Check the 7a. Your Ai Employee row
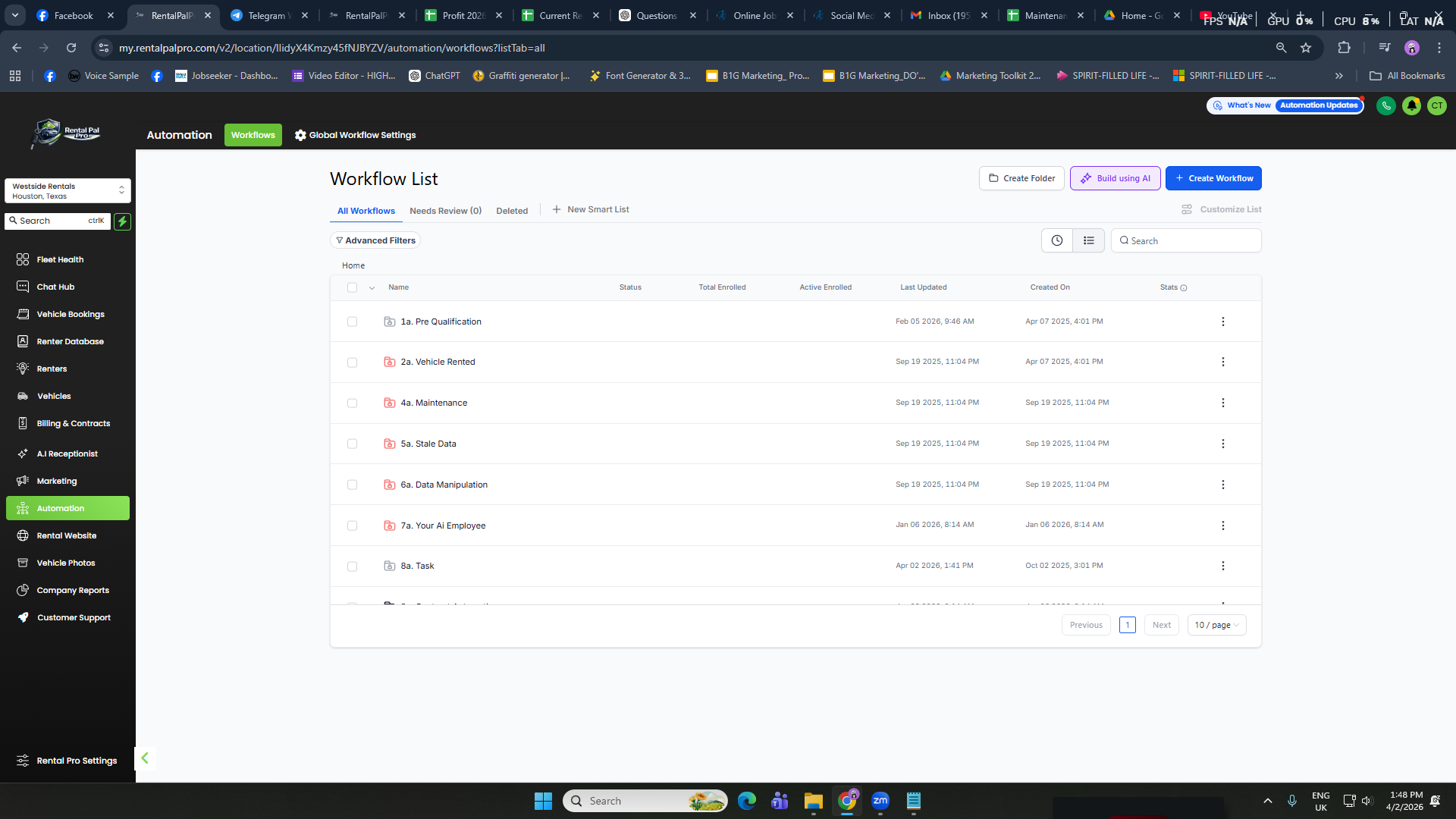Image resolution: width=1456 pixels, height=819 pixels. click(x=352, y=526)
